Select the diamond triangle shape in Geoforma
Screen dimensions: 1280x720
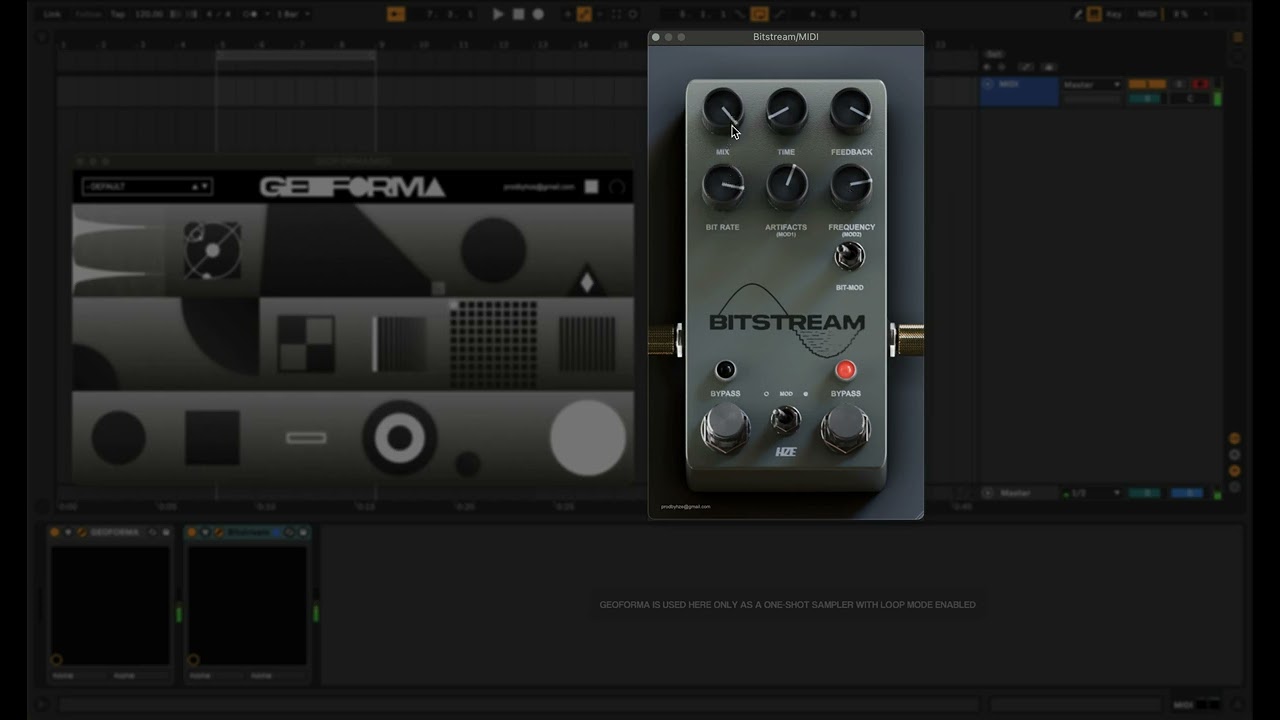tap(587, 282)
